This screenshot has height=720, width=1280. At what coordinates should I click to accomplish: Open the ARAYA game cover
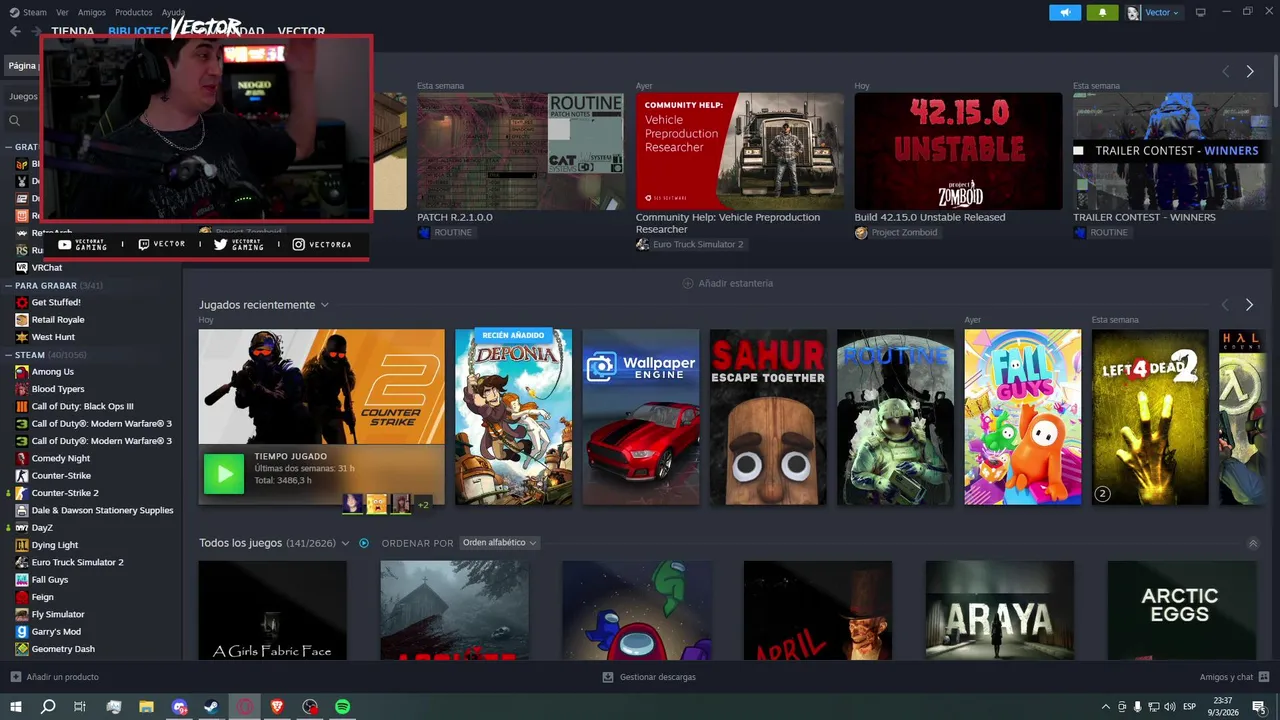pos(1000,610)
